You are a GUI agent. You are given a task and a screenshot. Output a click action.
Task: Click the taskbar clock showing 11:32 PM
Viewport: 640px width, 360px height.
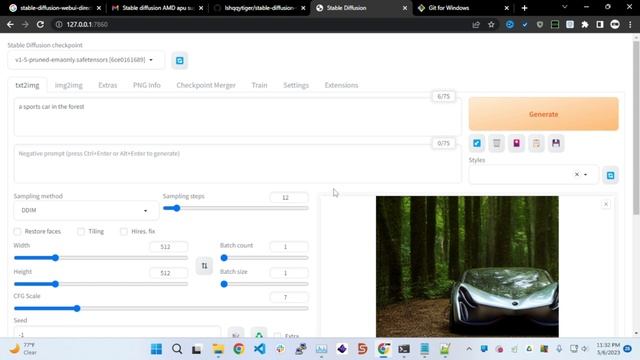pos(608,349)
